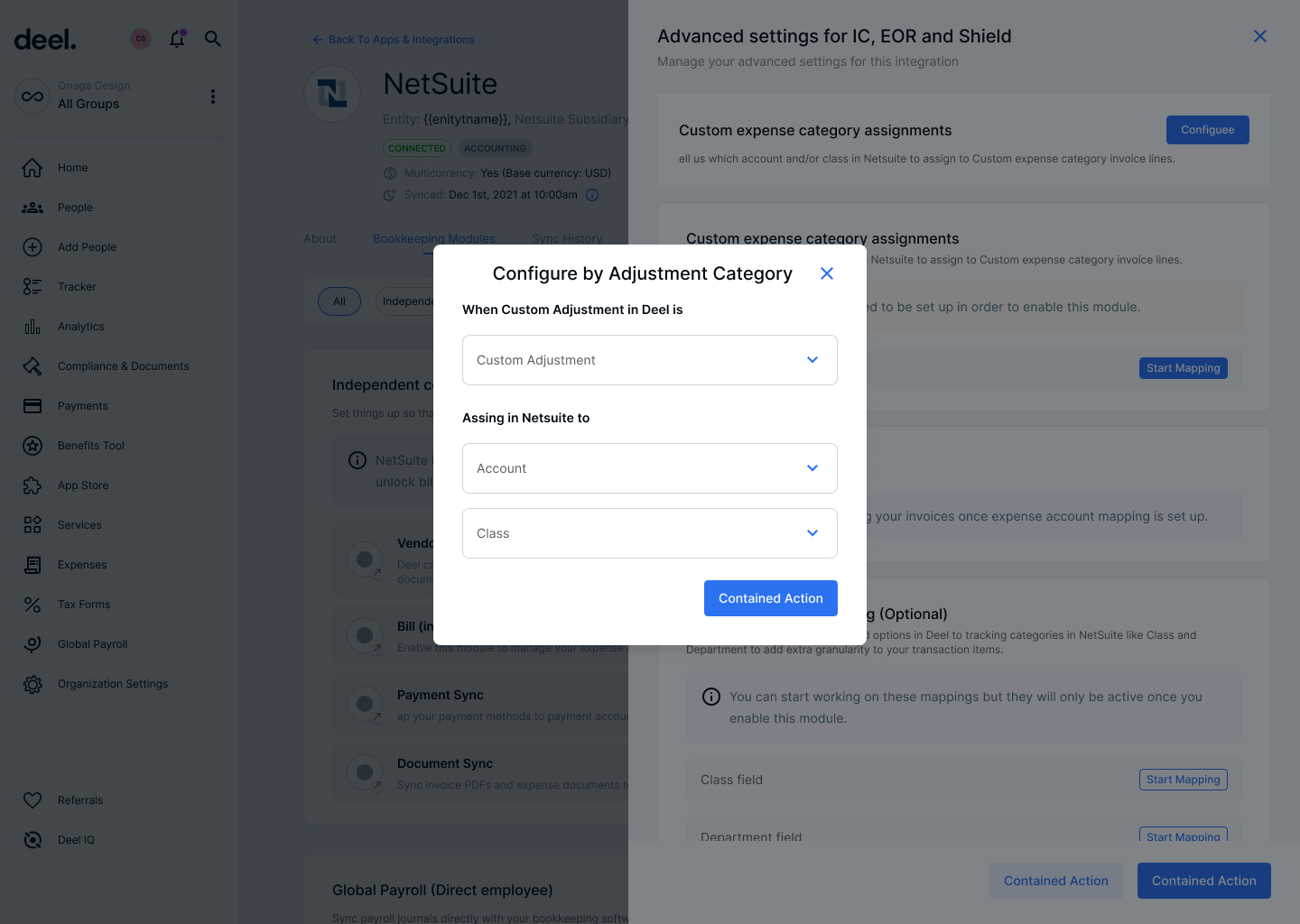Select the All filter chip
The image size is (1300, 924).
339,301
